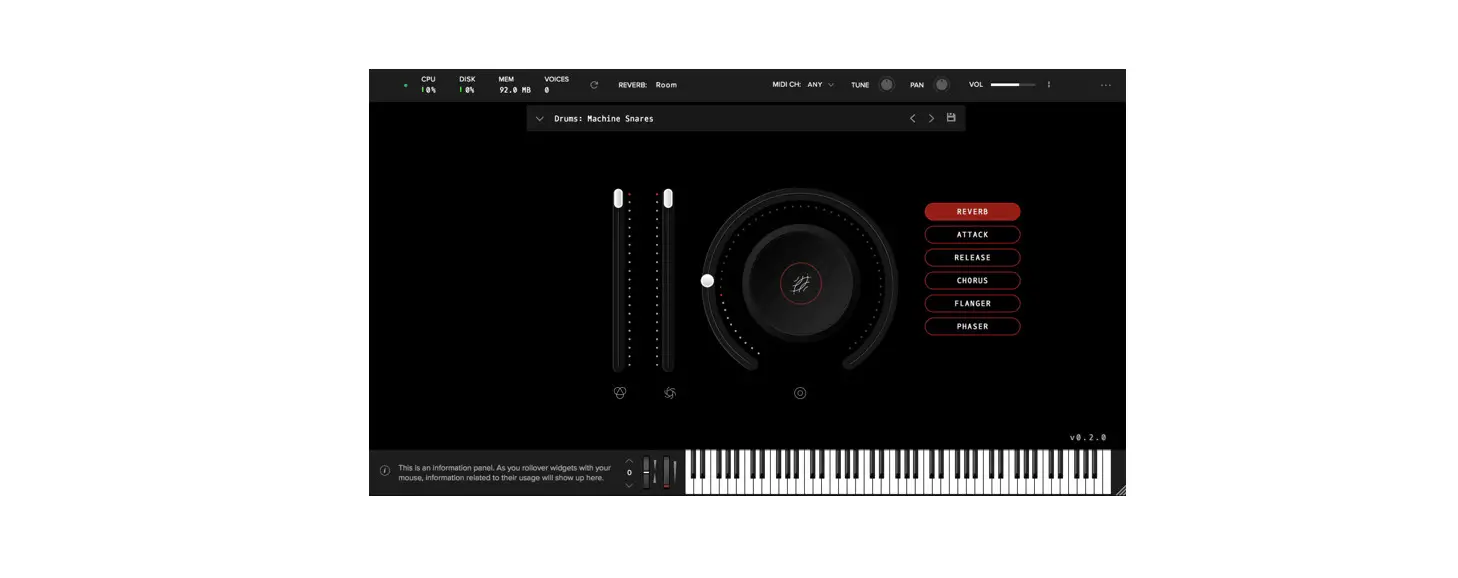Click the target icon below the big knob
Screen dimensions: 1458x578
(x=799, y=393)
